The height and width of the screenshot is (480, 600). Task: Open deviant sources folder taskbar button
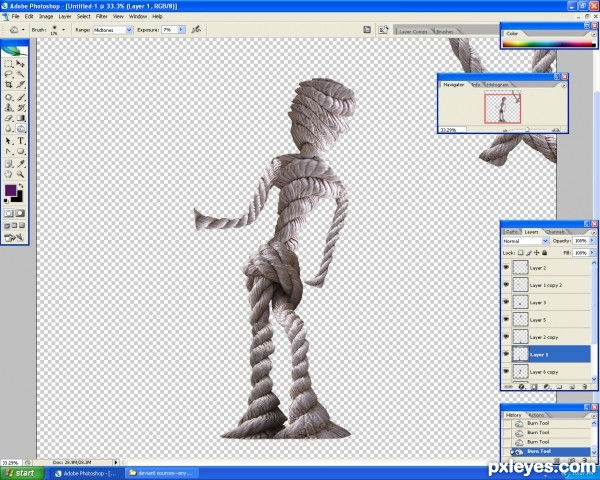(161, 473)
